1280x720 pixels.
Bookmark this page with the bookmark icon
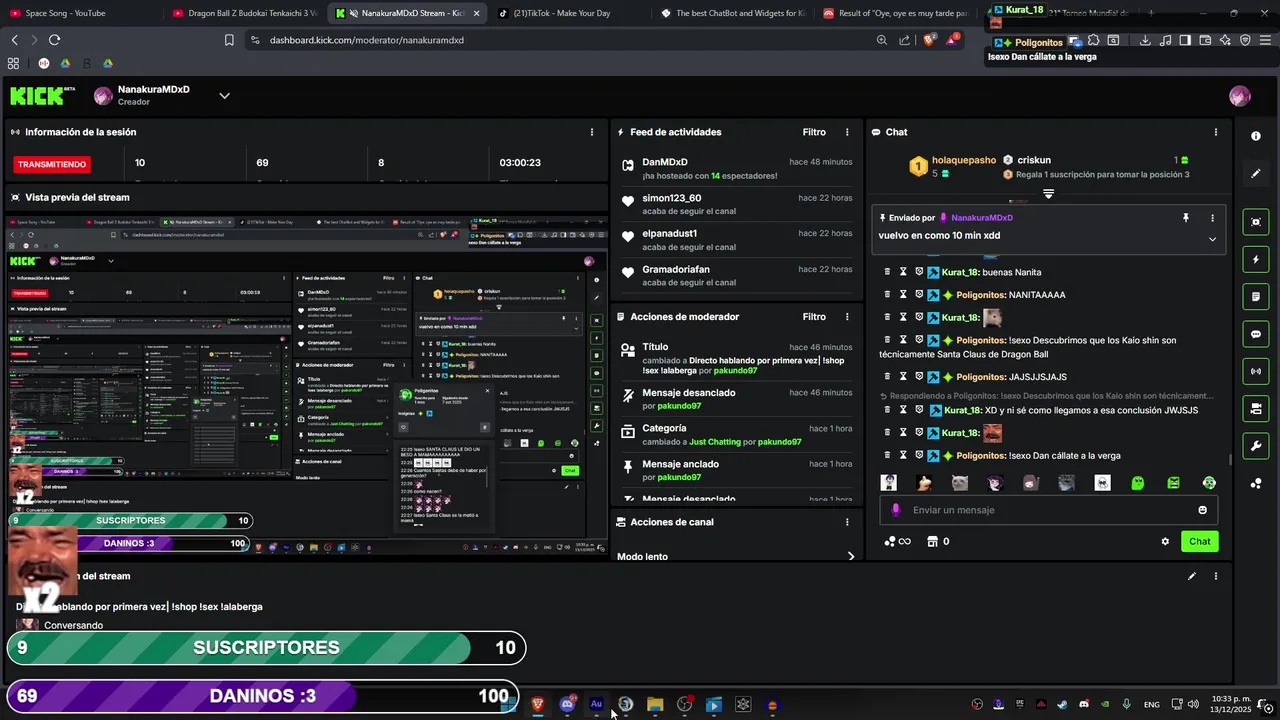[229, 40]
